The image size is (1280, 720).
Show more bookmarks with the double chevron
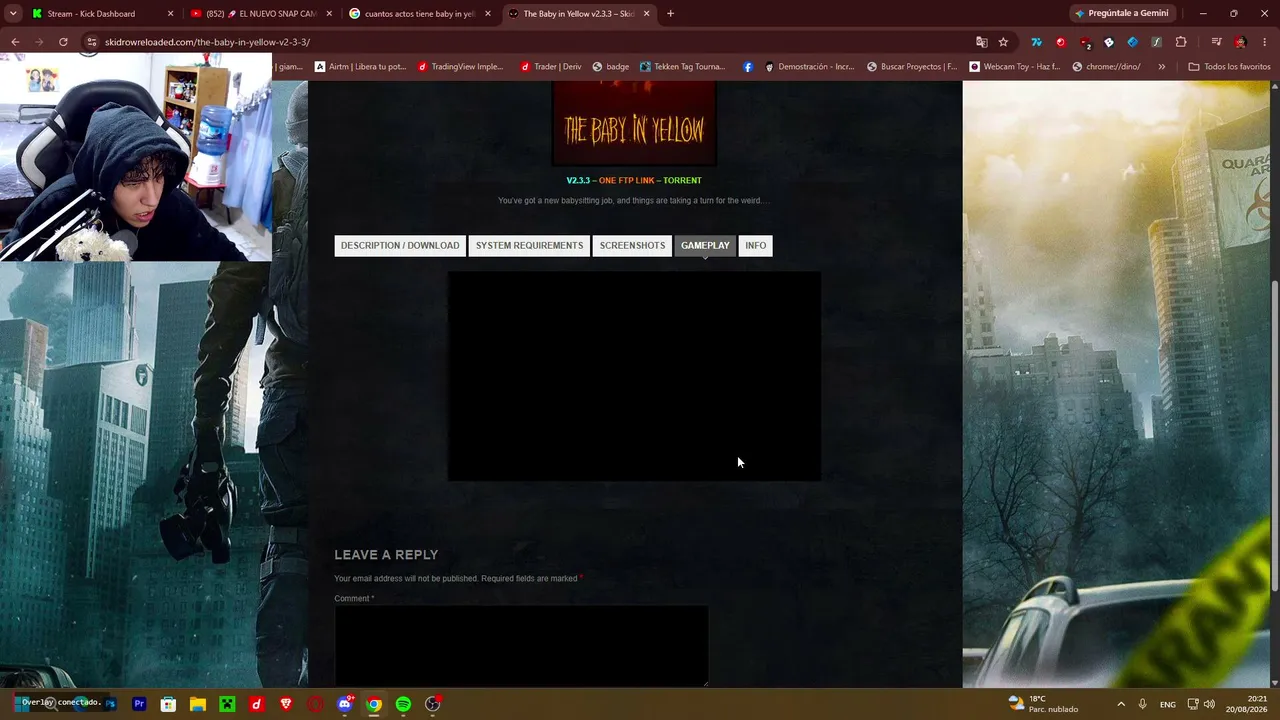click(x=1161, y=67)
